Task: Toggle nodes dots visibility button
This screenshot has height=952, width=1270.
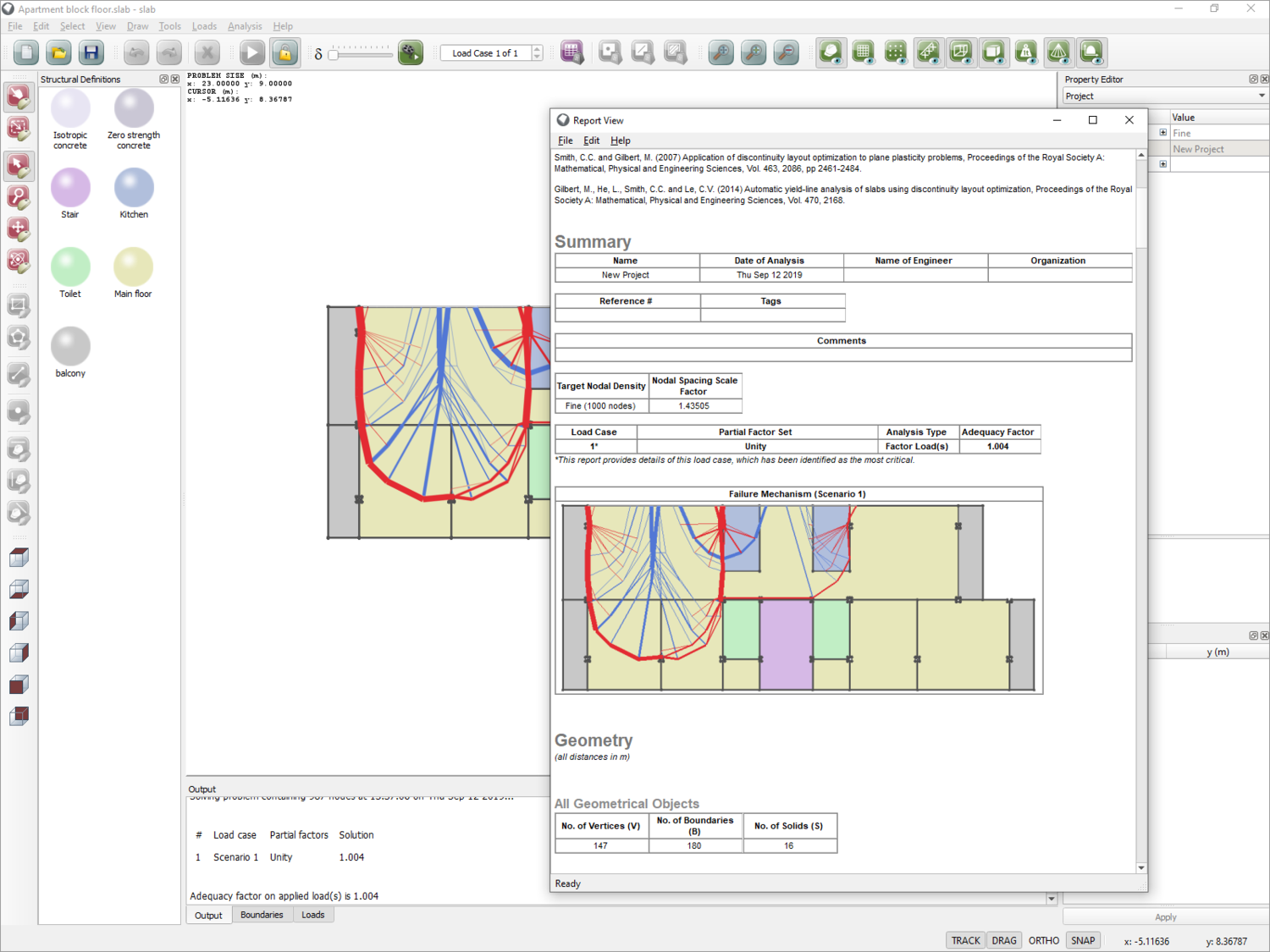Action: (896, 52)
